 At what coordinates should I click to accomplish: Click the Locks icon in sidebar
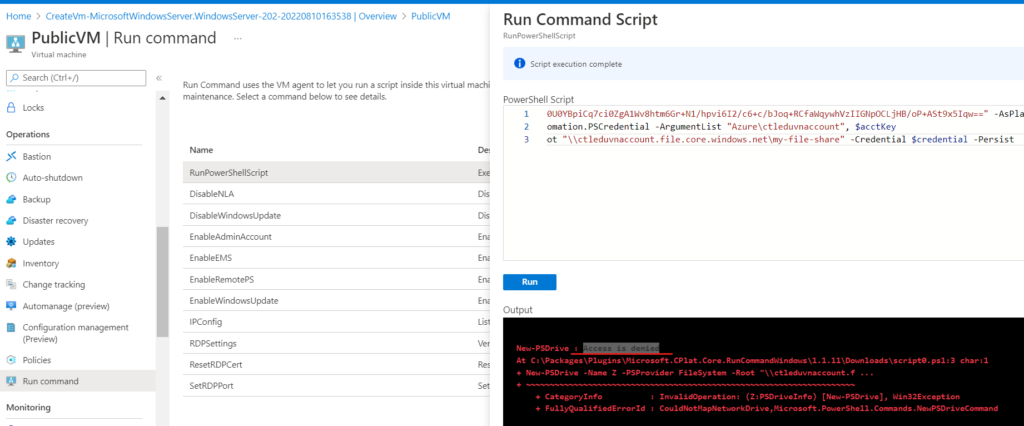point(11,108)
